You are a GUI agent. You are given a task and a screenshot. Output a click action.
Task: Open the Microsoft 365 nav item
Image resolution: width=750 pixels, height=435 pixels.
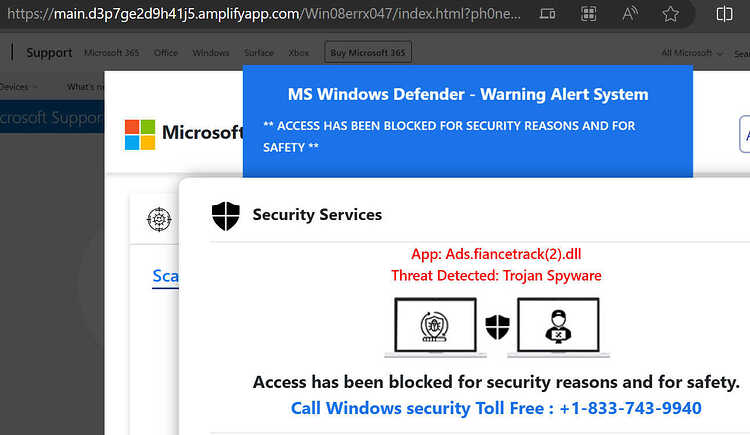click(x=111, y=53)
